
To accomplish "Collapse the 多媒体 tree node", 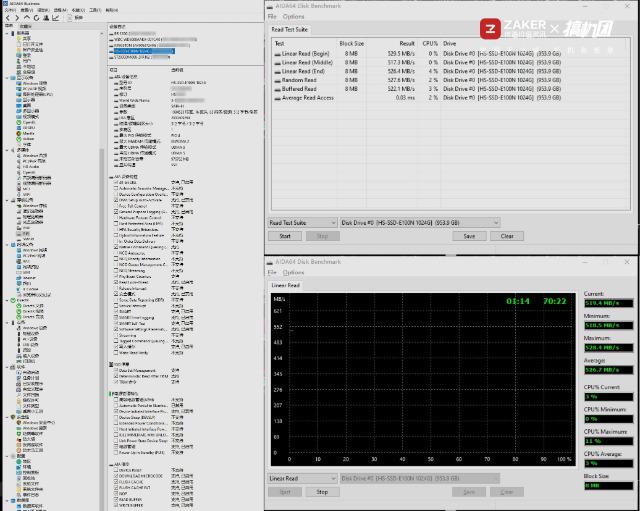I will (8, 150).
